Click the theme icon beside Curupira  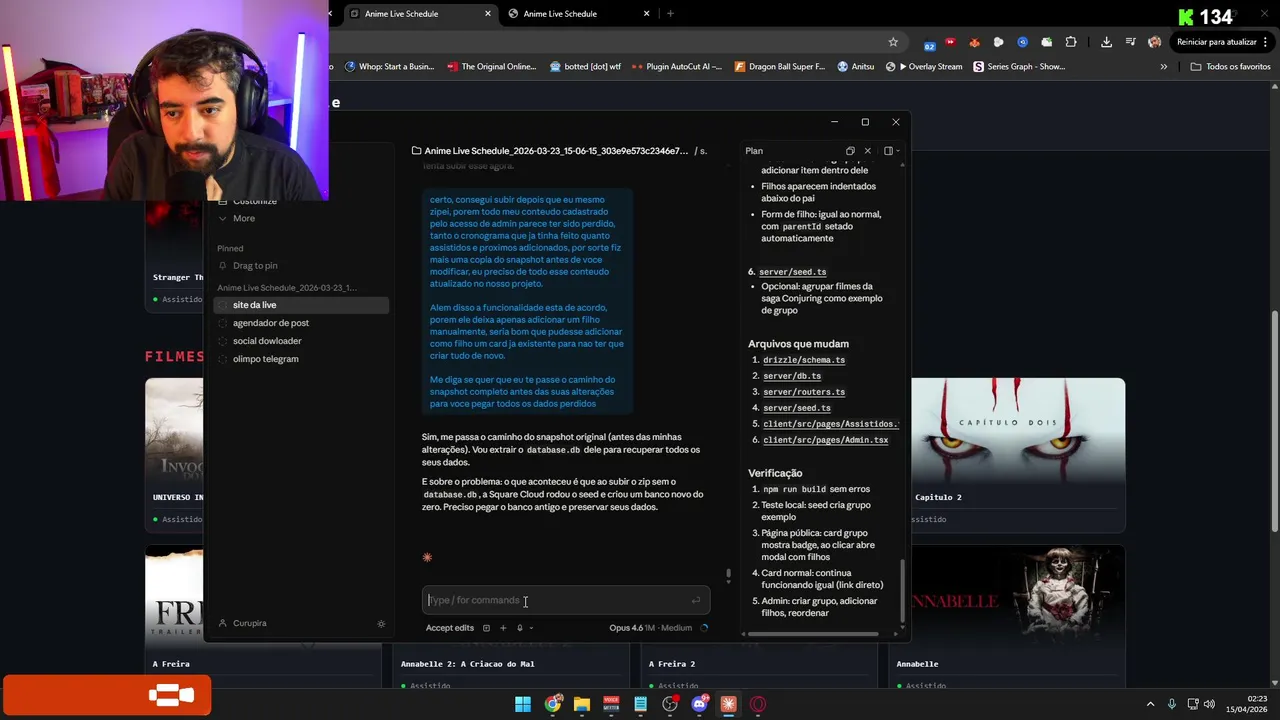pyautogui.click(x=381, y=623)
